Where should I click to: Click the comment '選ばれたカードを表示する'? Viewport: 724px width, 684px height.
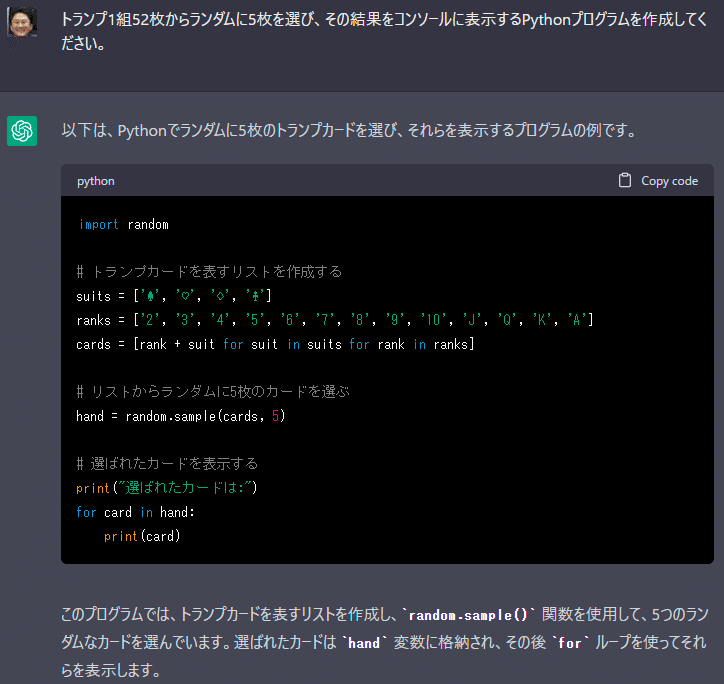click(x=167, y=463)
